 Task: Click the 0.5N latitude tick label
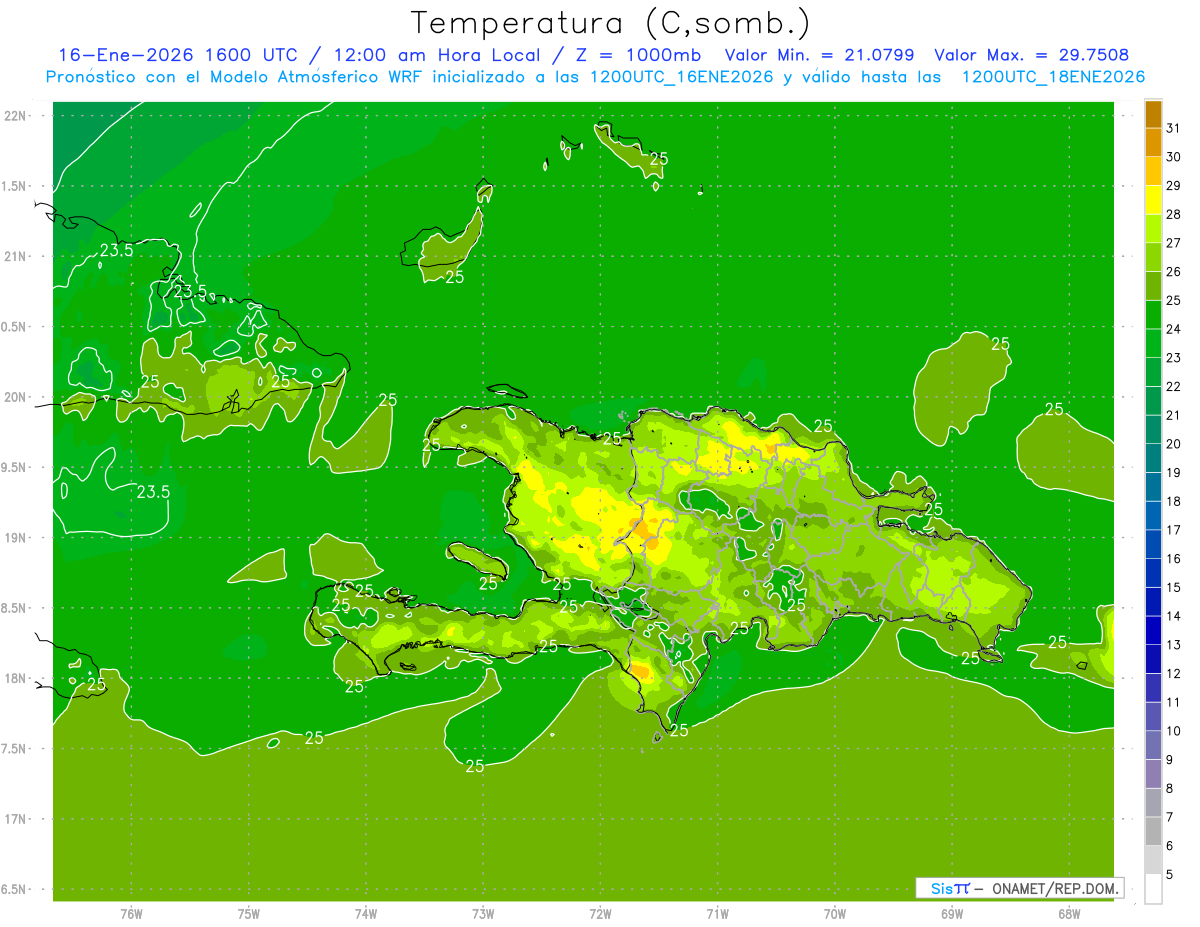14,327
